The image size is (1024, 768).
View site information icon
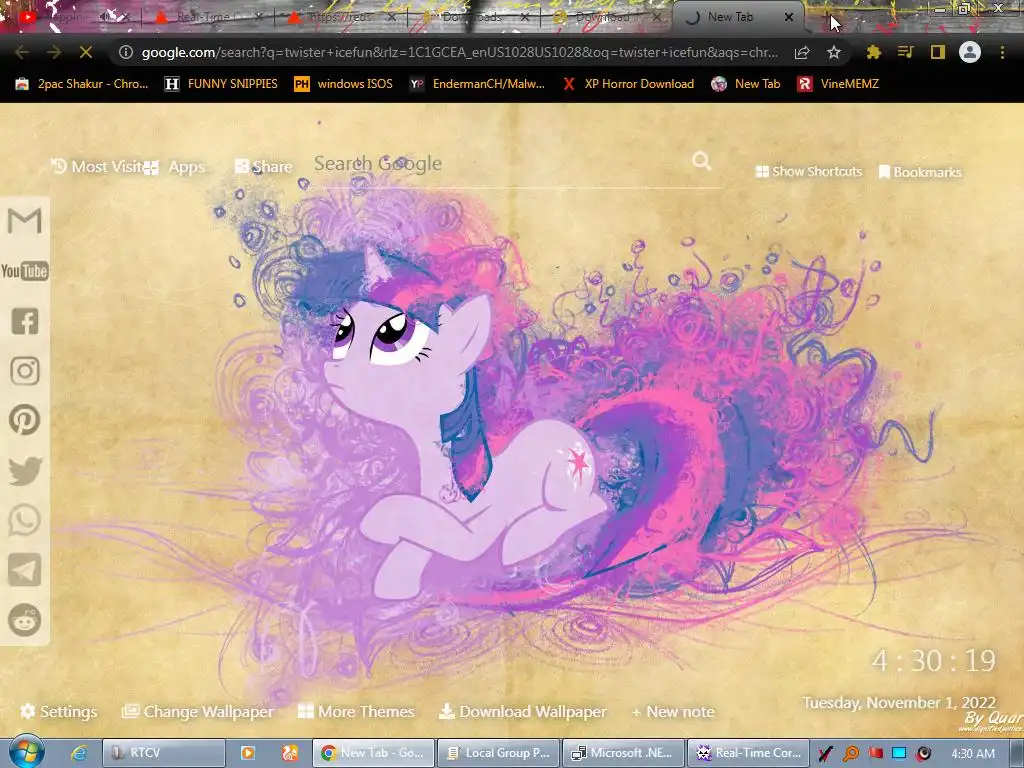[x=126, y=52]
